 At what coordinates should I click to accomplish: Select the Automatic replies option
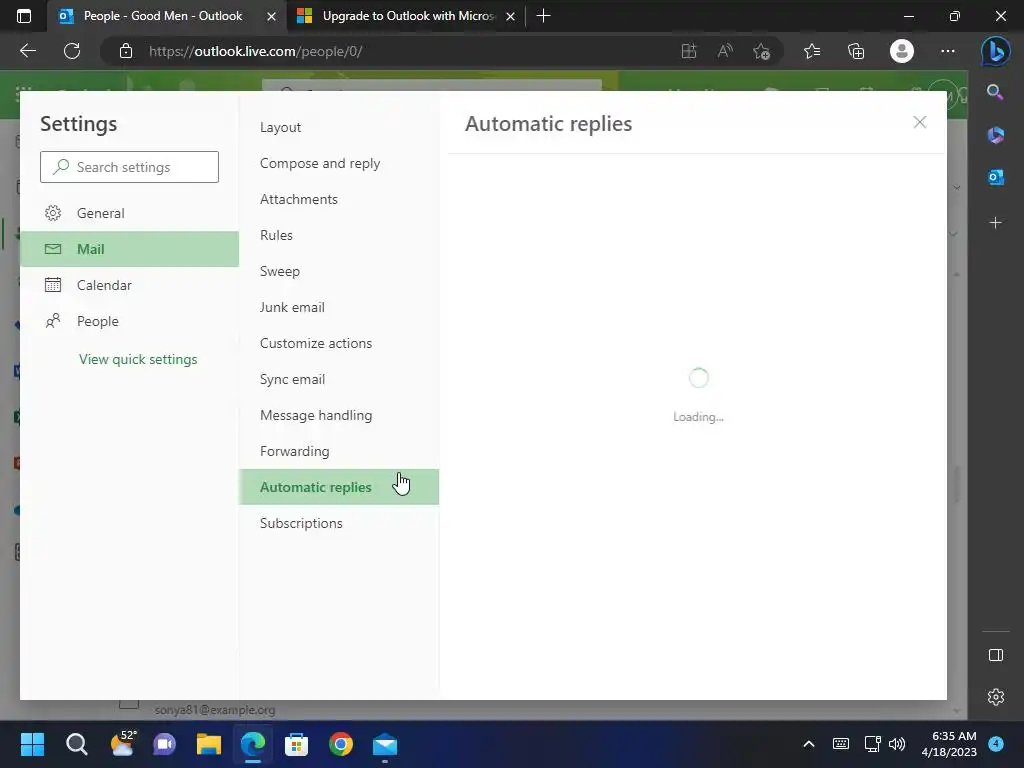tap(338, 487)
